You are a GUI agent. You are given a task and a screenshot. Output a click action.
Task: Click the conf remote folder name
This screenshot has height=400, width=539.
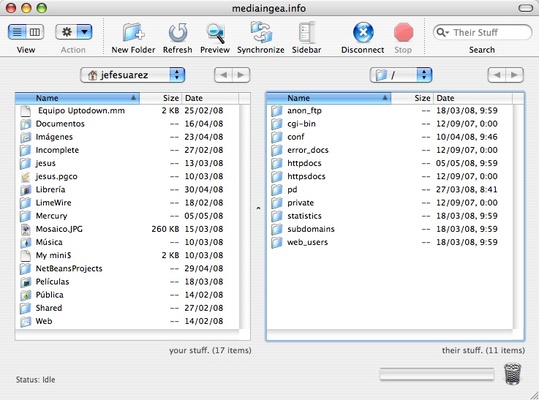coord(296,137)
